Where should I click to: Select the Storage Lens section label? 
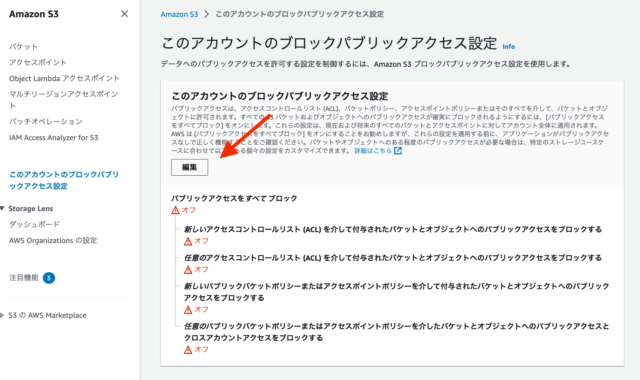coord(31,209)
